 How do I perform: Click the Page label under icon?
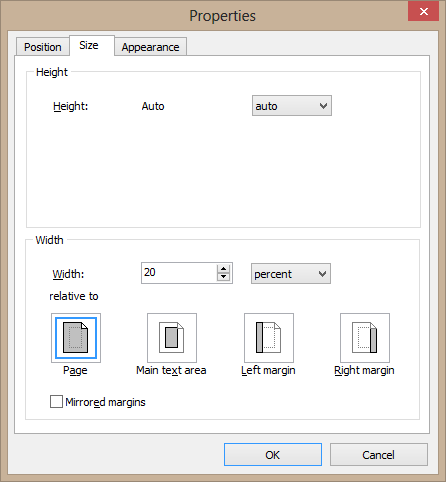pos(75,370)
